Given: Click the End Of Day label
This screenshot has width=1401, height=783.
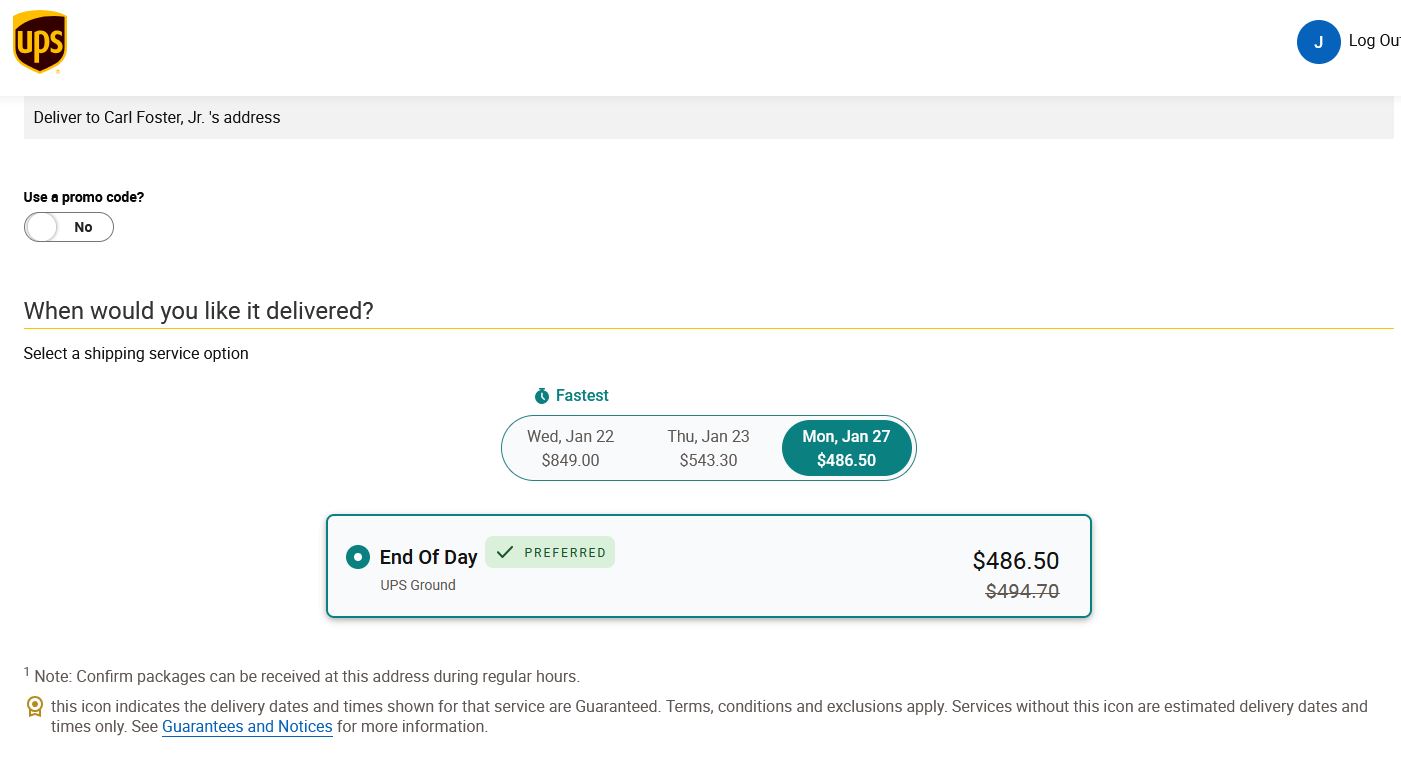Looking at the screenshot, I should tap(428, 557).
